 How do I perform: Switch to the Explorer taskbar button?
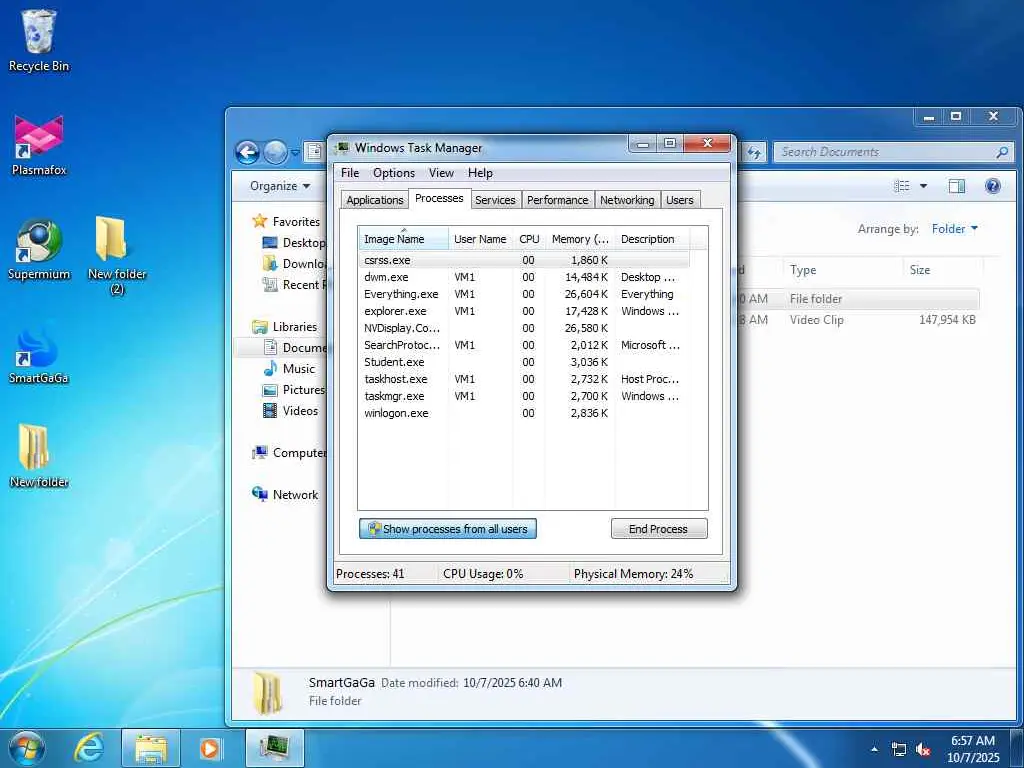click(x=150, y=748)
